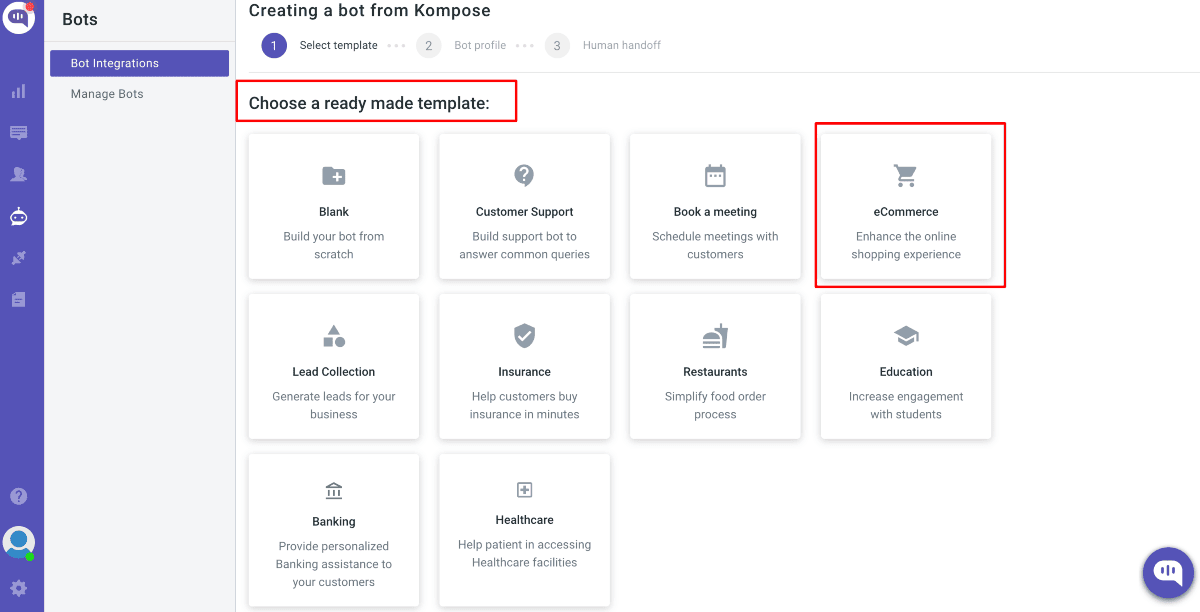
Task: Pick the Customer Support template card
Action: click(524, 207)
